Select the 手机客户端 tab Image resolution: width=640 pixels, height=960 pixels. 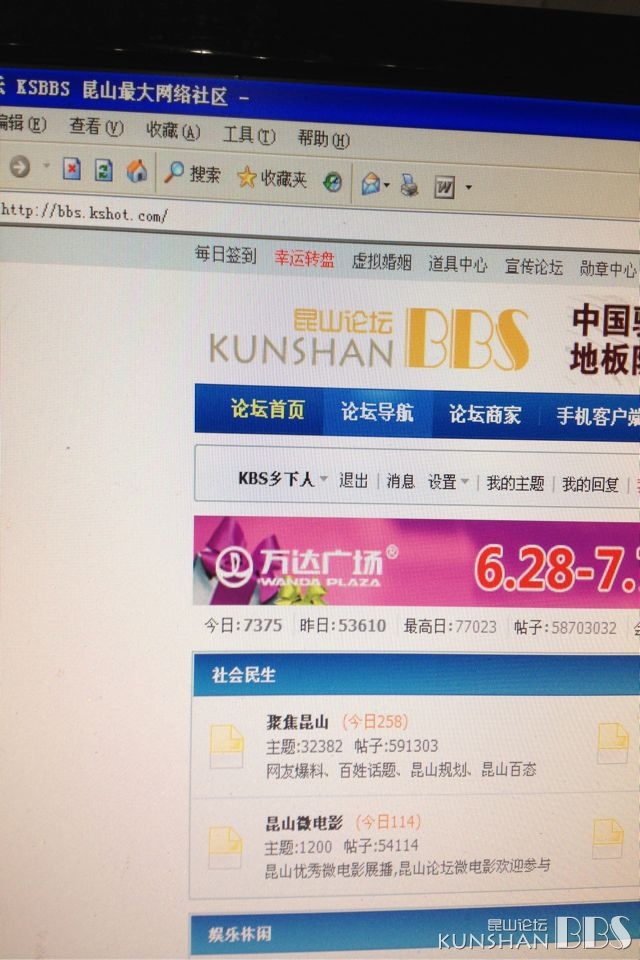point(598,416)
